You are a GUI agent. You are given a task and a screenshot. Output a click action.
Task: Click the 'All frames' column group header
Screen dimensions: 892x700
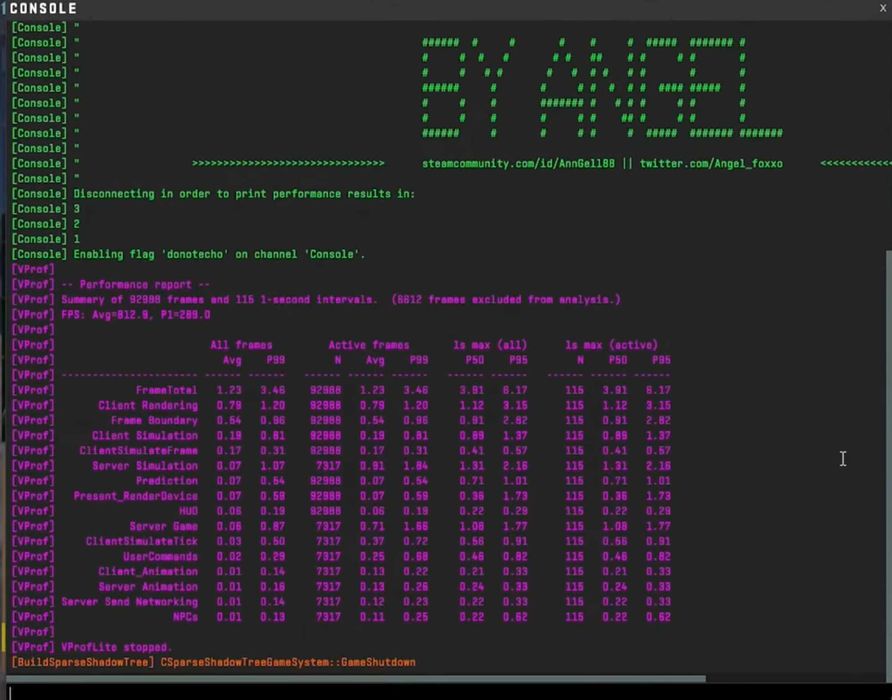(241, 345)
